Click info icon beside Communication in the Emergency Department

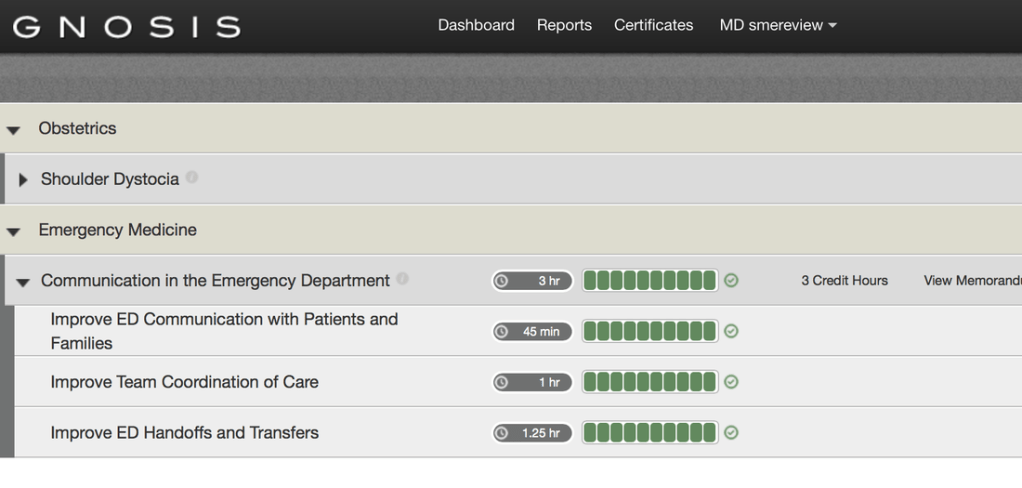(403, 280)
